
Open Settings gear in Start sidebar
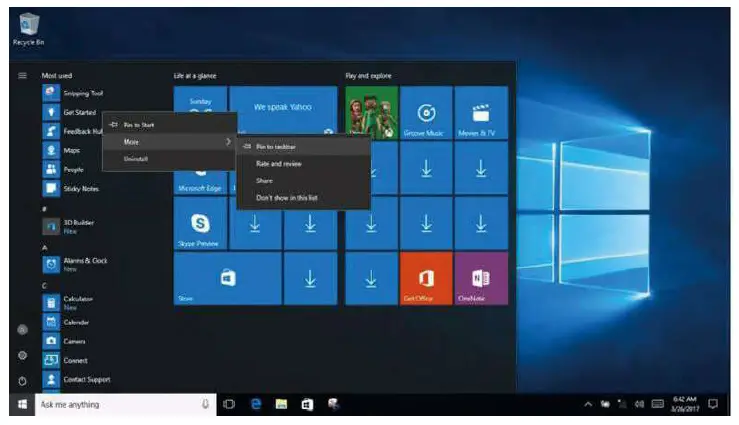click(22, 355)
